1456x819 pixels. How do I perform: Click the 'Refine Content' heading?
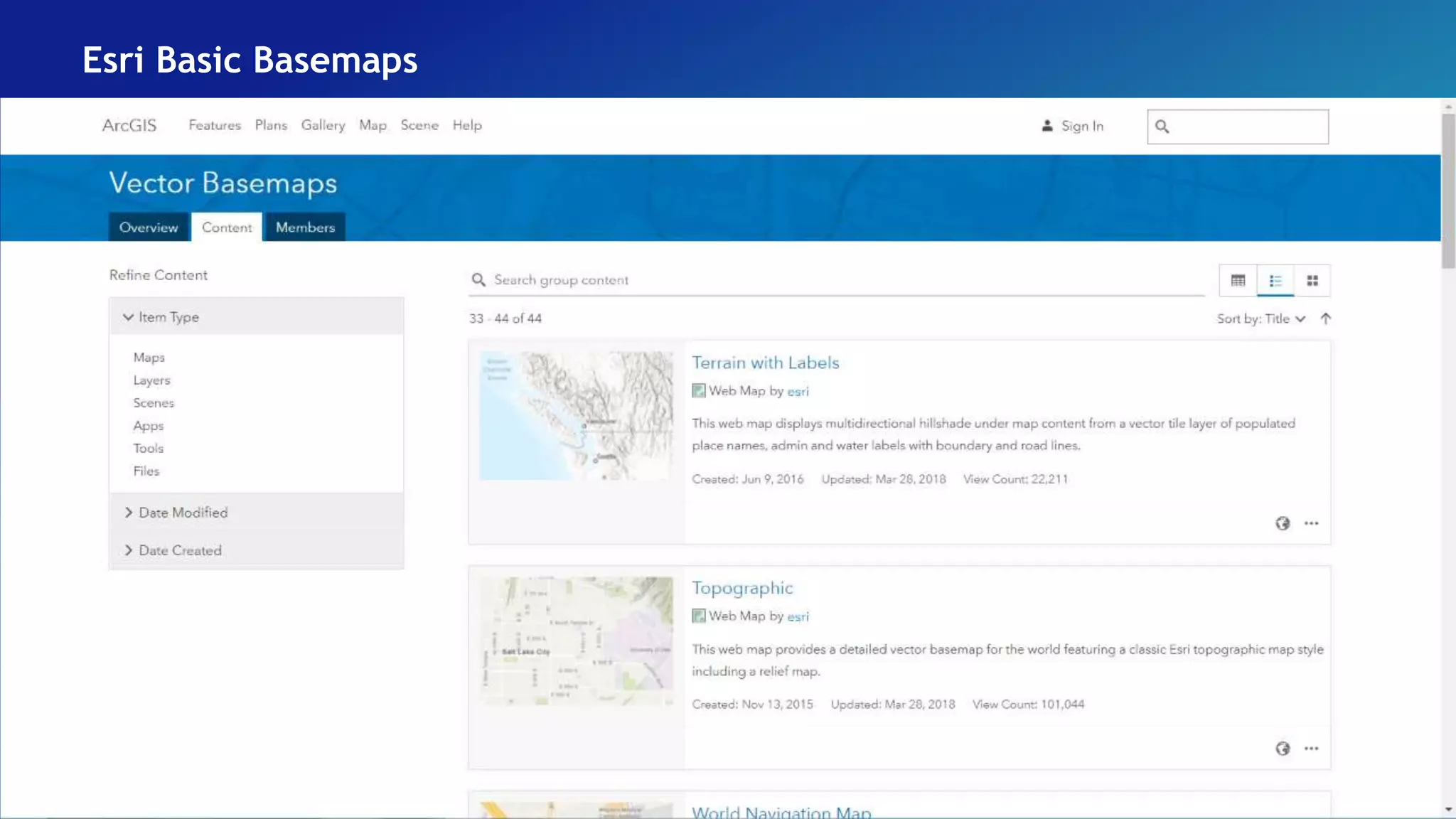(x=158, y=275)
